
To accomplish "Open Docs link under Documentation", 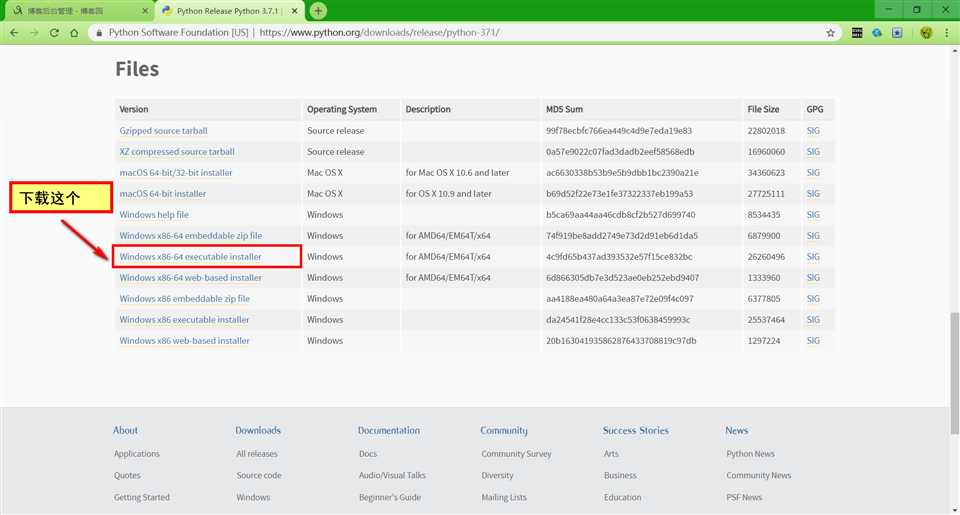I will coord(368,454).
